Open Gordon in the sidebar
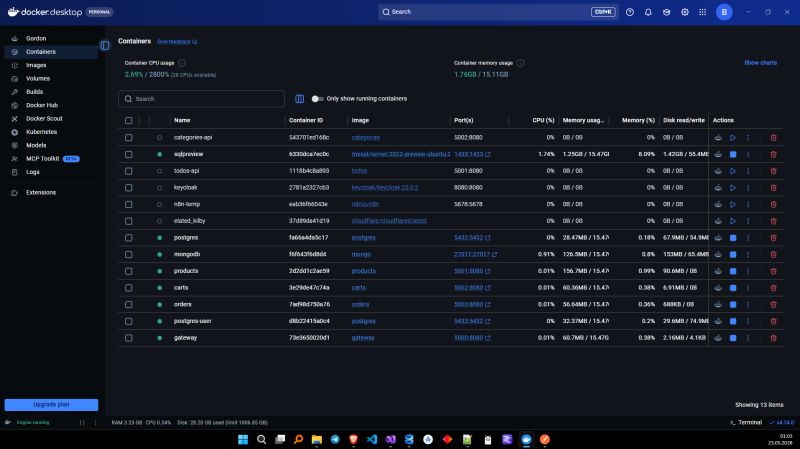This screenshot has height=449, width=800. (x=51, y=38)
